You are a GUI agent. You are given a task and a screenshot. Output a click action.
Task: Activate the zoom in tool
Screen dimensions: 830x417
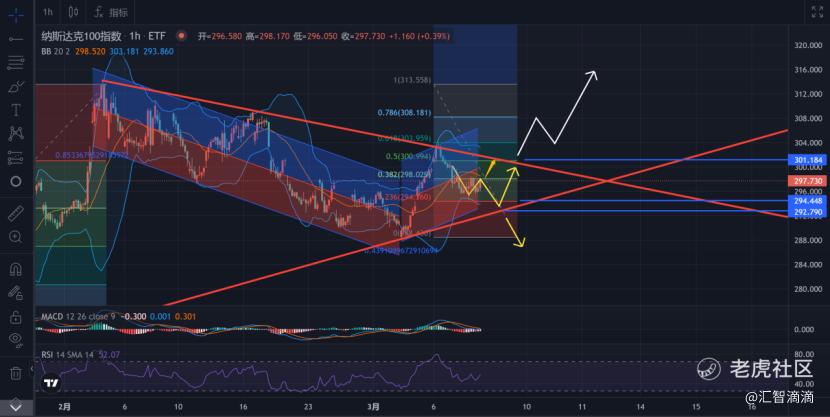tap(16, 237)
